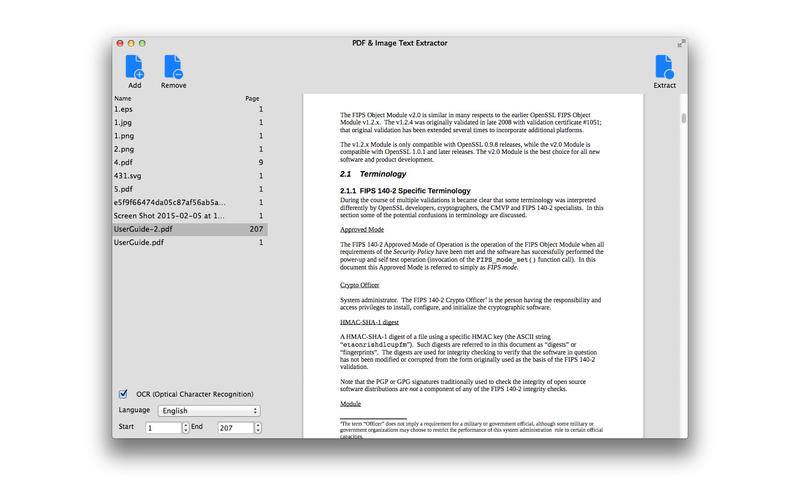
Task: Click the Module underlined heading in preview
Action: point(351,404)
